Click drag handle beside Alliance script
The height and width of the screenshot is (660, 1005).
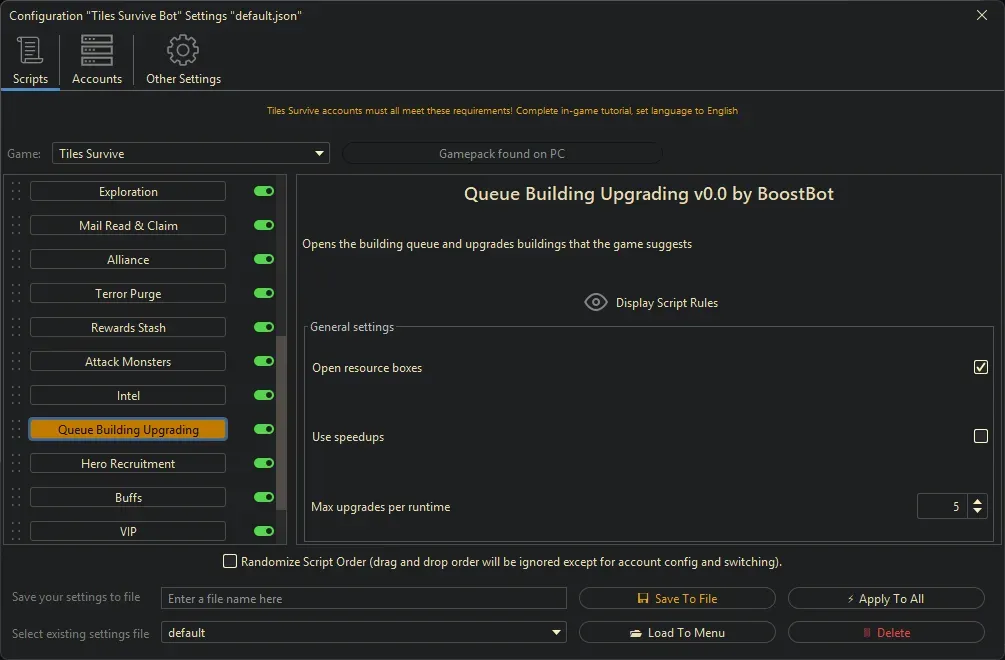(x=16, y=260)
